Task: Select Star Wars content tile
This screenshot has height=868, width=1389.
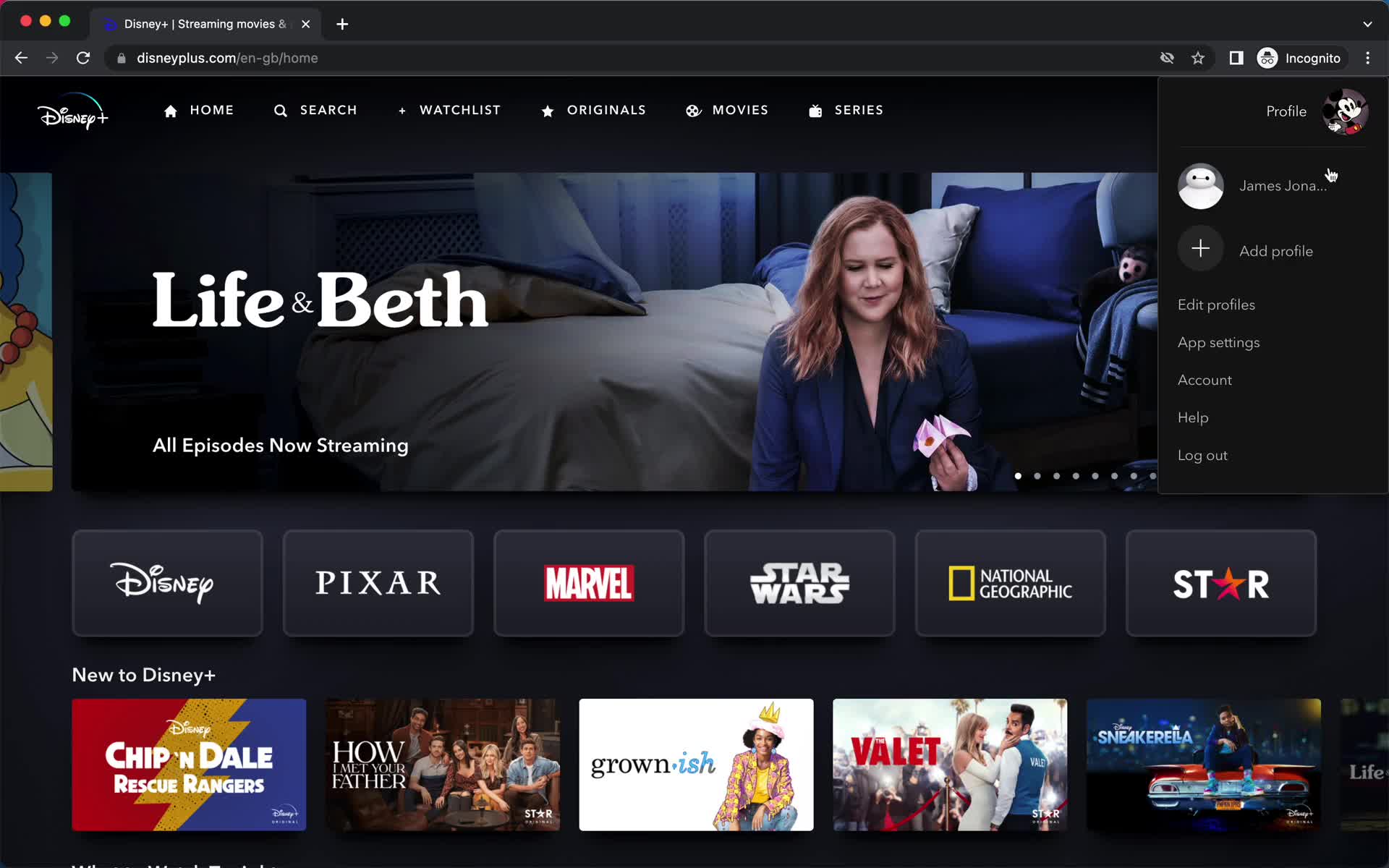Action: [800, 582]
